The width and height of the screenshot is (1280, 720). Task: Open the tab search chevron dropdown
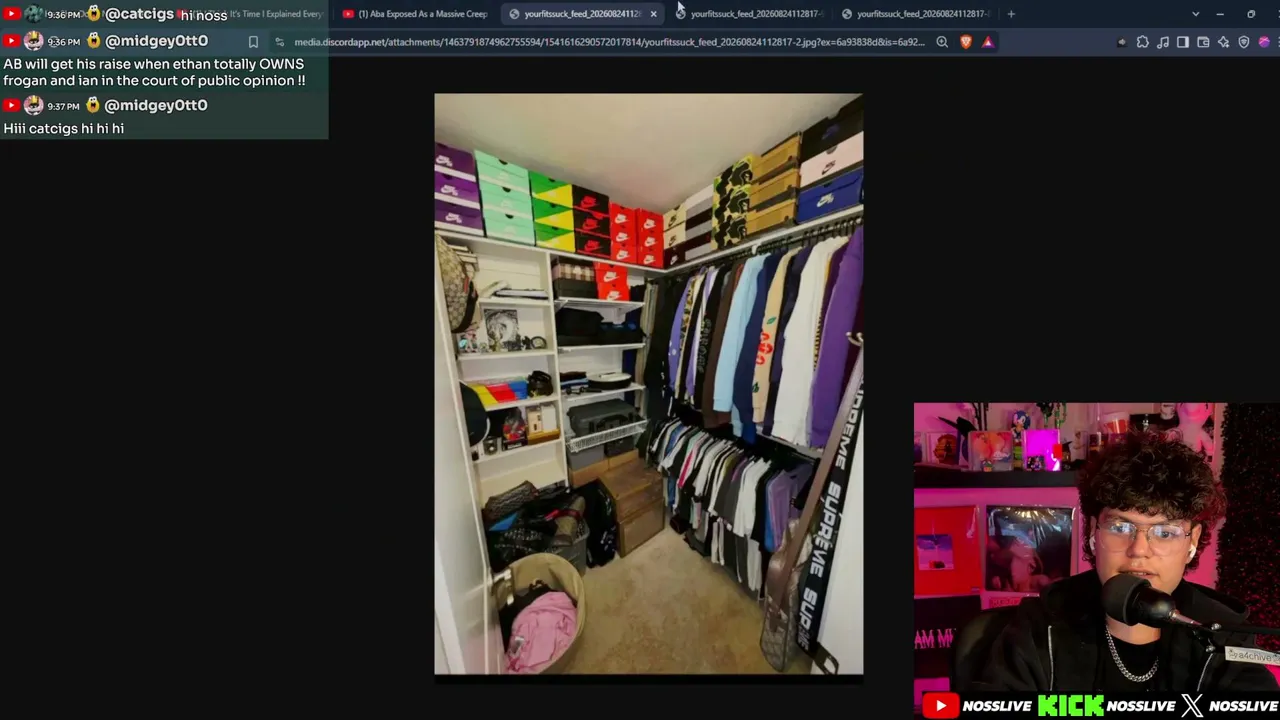click(1195, 14)
